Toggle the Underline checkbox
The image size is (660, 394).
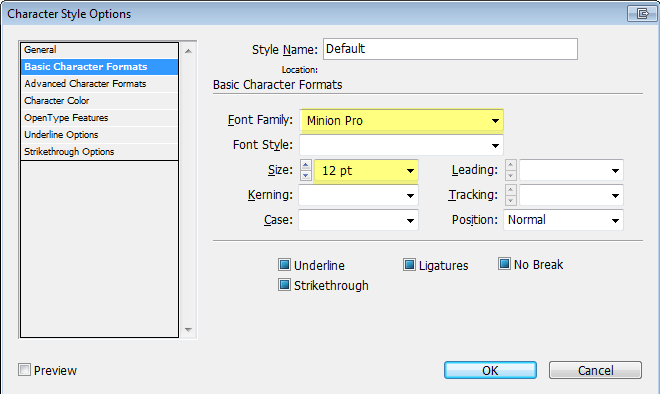click(285, 265)
